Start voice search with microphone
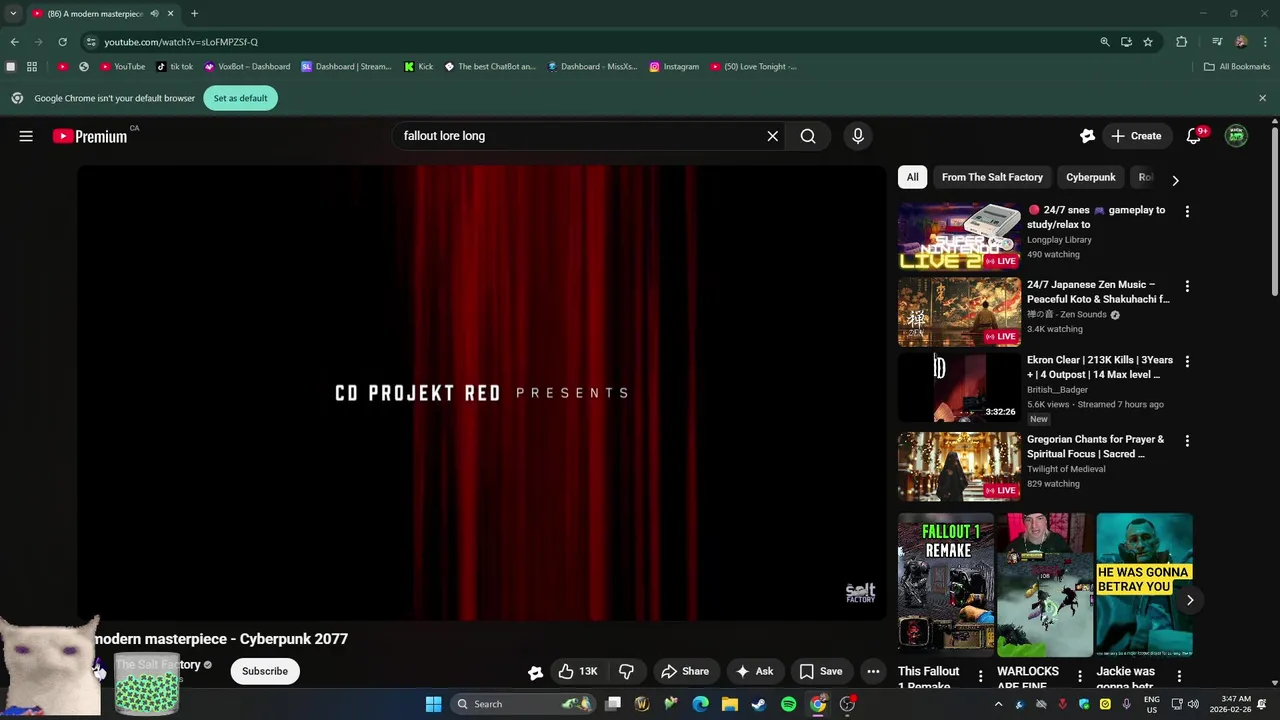Screen dimensions: 1280x720 (857, 136)
